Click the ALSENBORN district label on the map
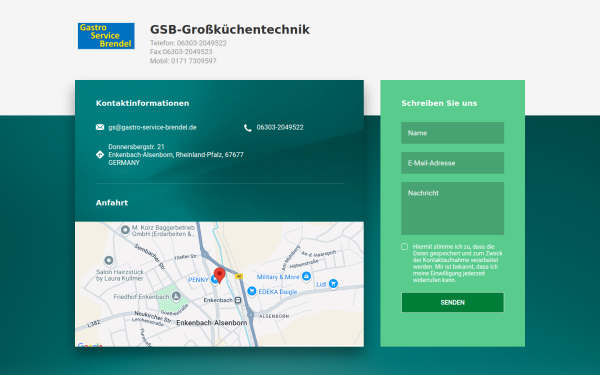Image resolution: width=600 pixels, height=375 pixels. [x=274, y=316]
